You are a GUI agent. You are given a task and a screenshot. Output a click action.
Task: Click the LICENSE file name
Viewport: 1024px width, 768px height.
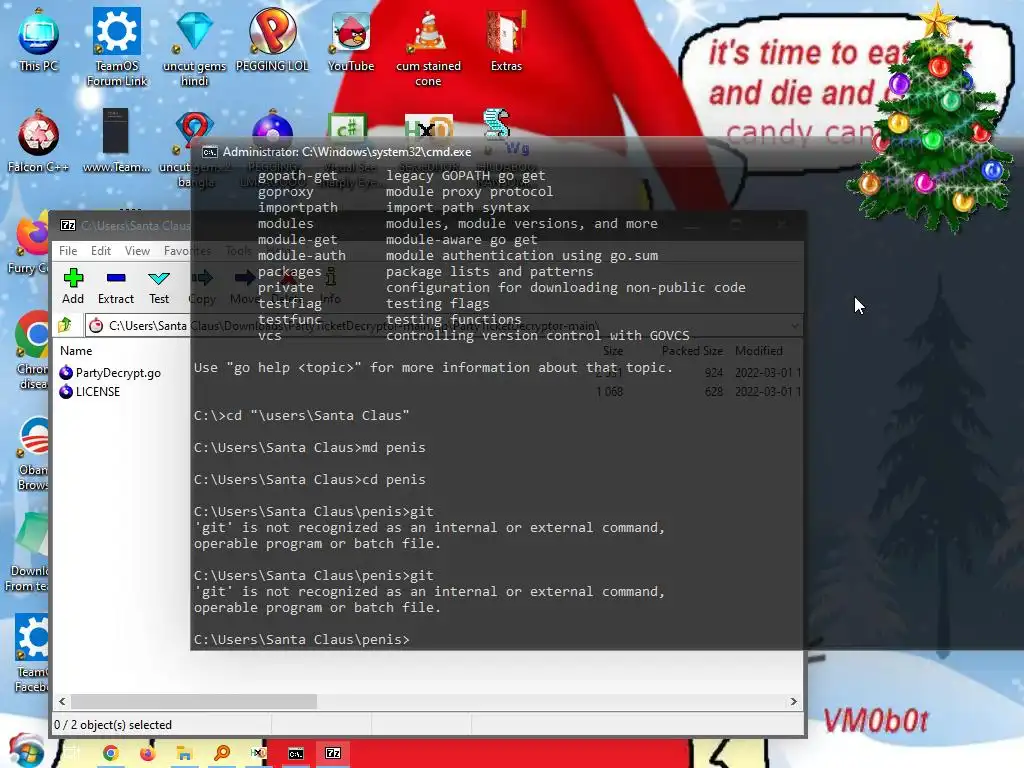[x=98, y=392]
